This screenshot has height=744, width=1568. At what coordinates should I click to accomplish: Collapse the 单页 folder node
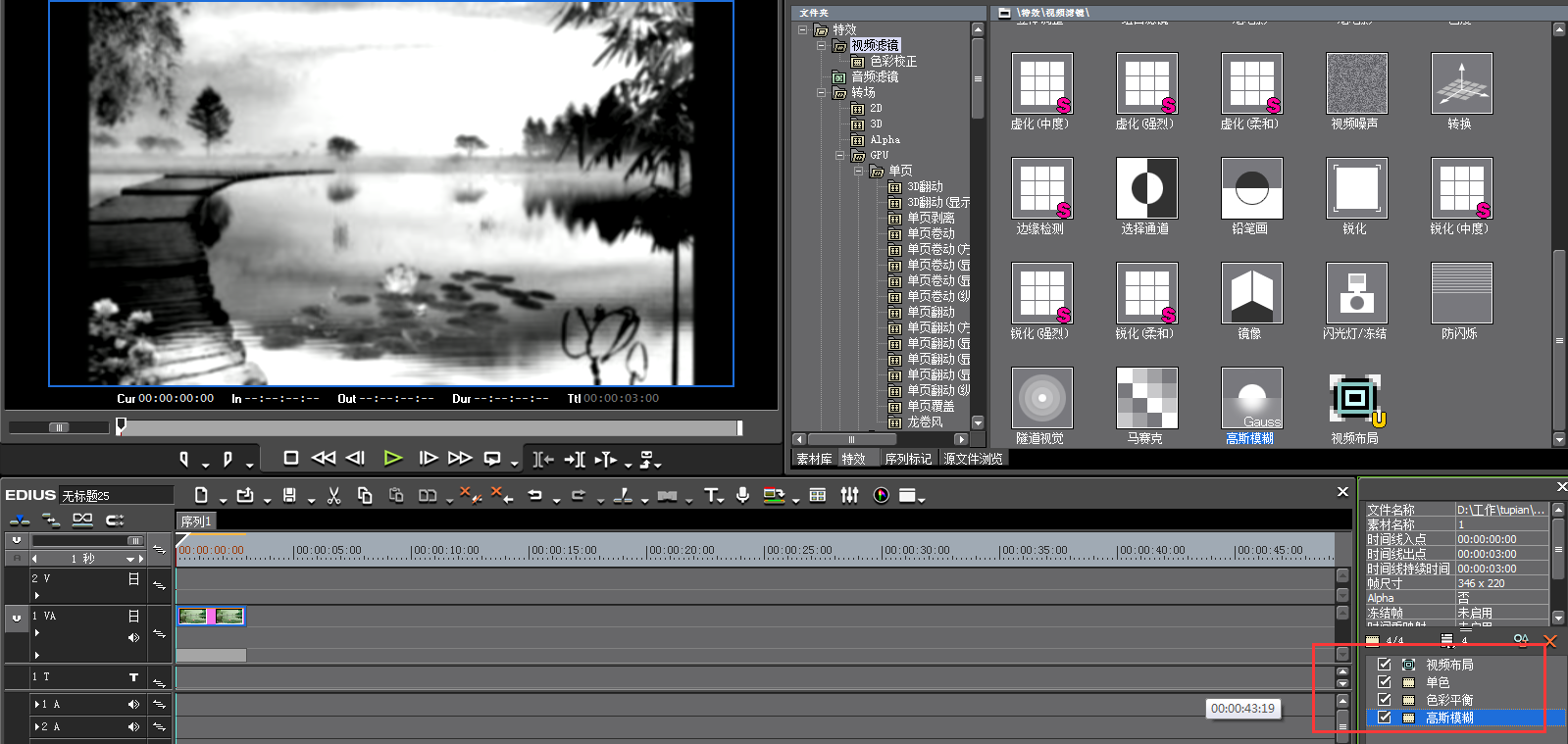(x=858, y=171)
